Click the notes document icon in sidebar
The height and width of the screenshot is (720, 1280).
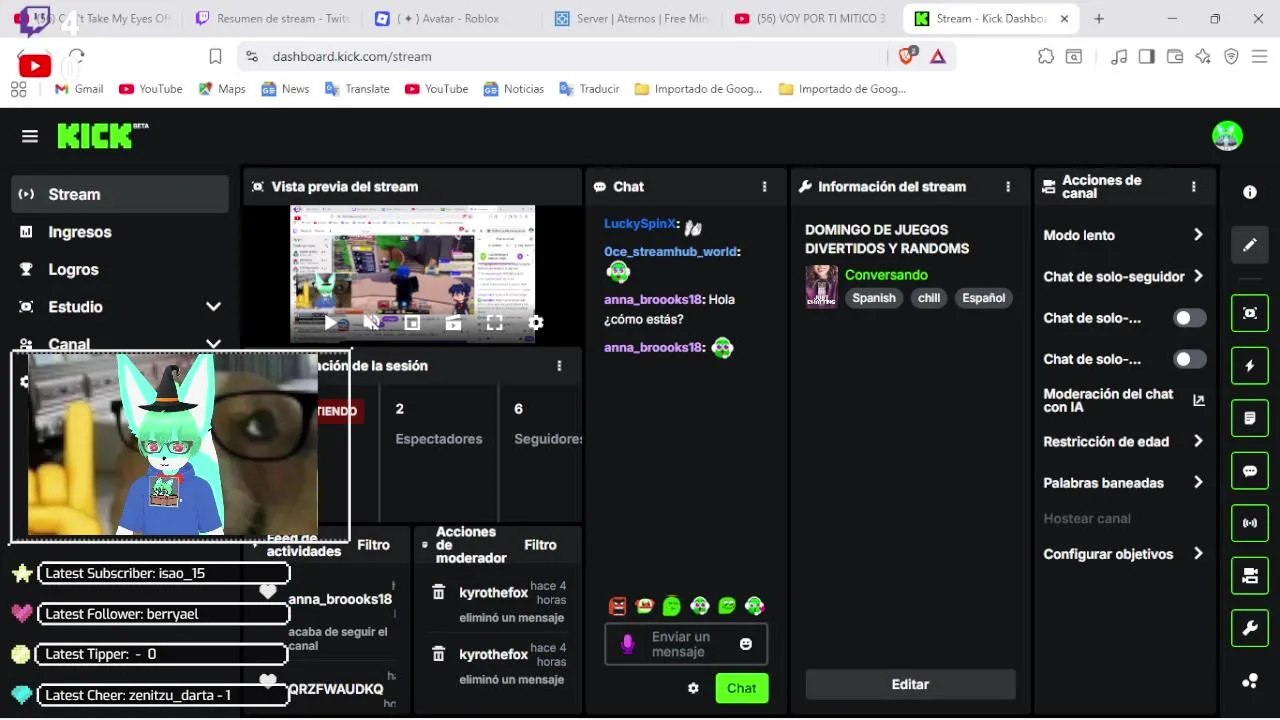click(x=1250, y=418)
